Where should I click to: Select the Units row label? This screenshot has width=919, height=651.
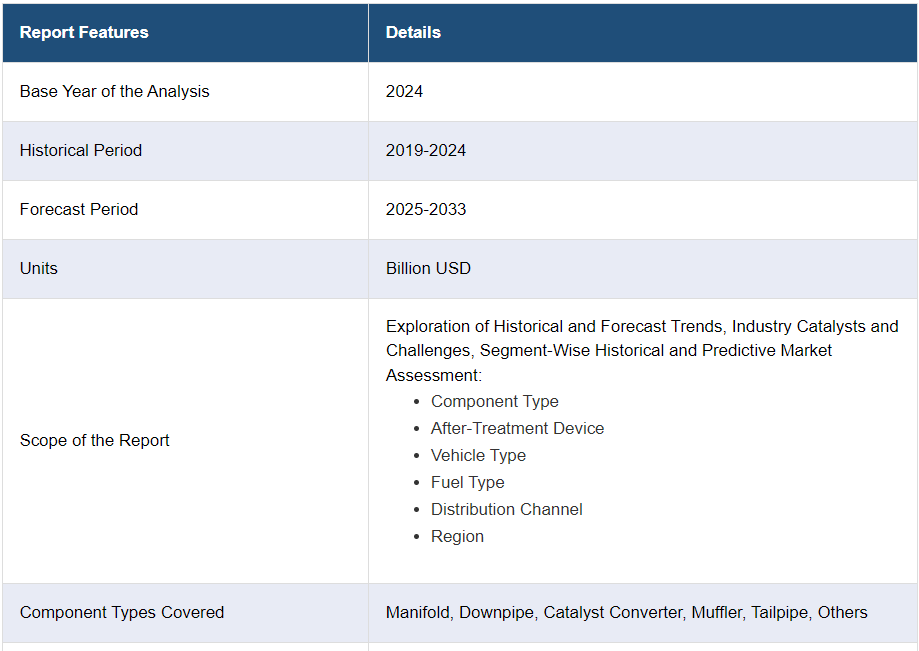[39, 268]
